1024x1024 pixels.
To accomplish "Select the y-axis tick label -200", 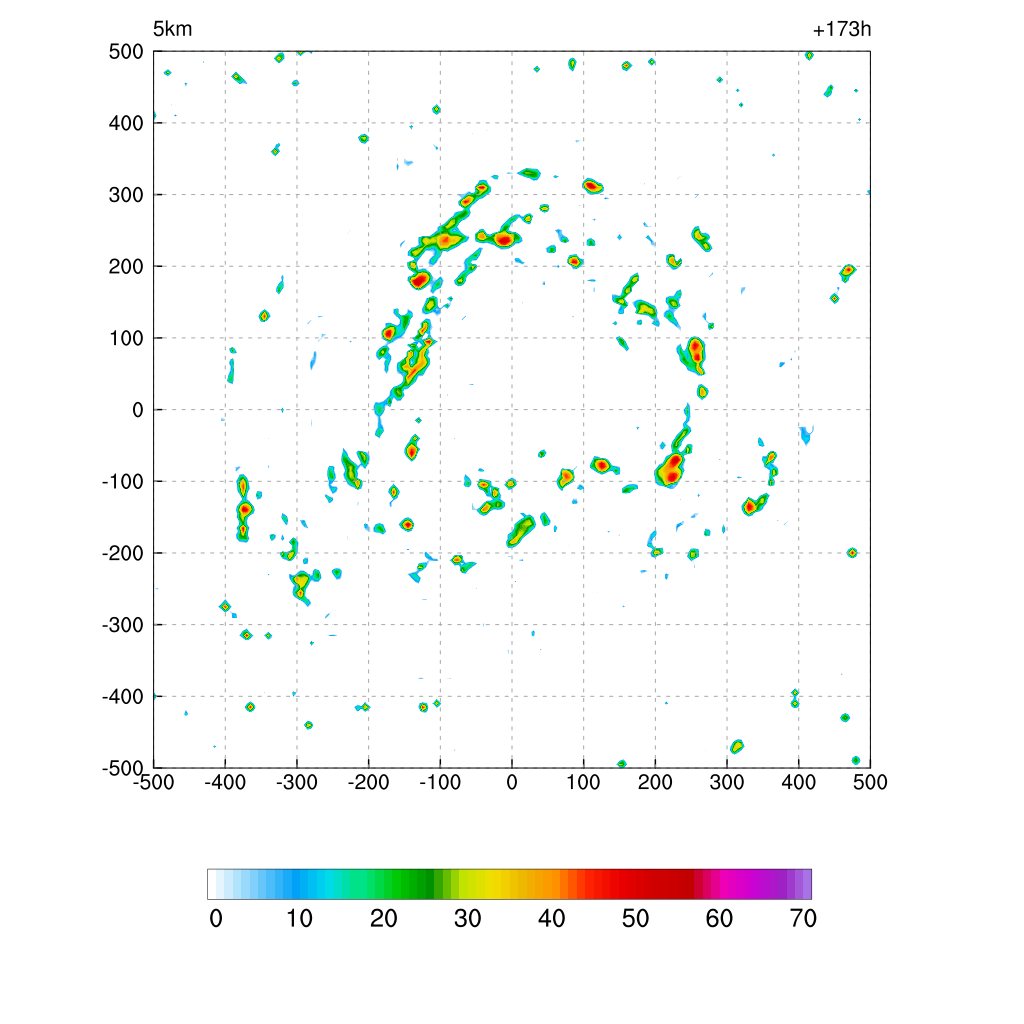I will click(x=123, y=553).
